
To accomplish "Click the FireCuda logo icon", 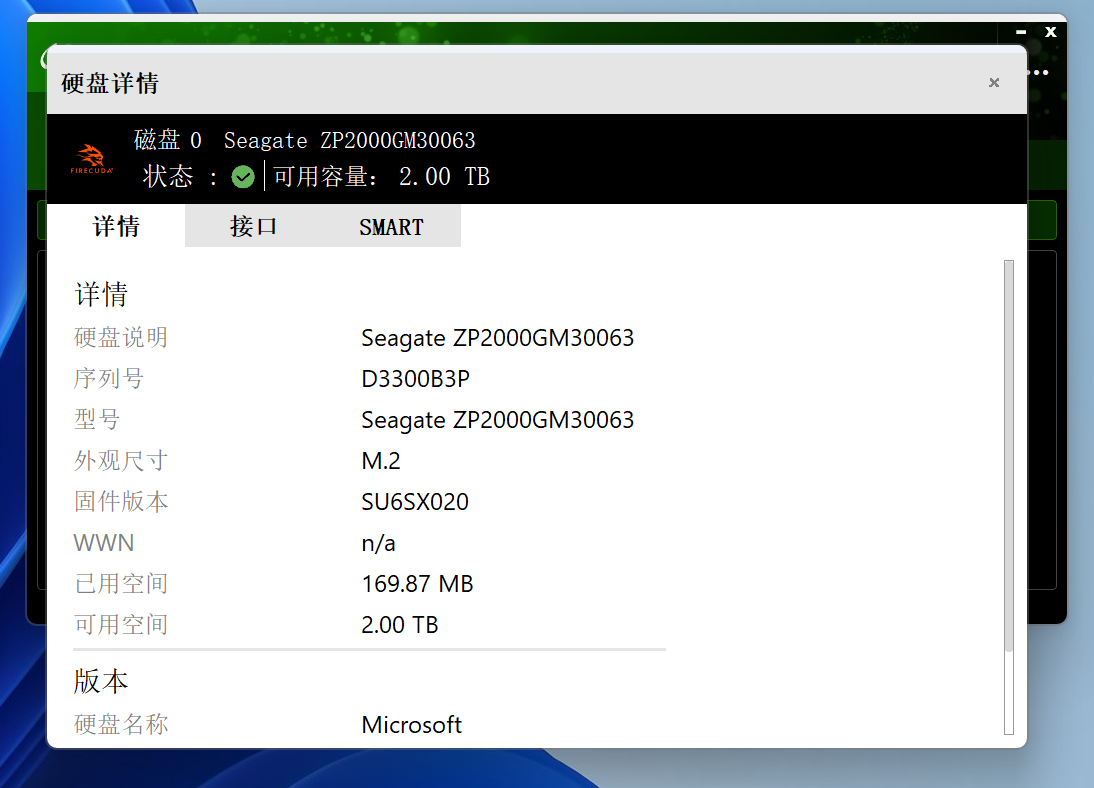I will [x=91, y=159].
